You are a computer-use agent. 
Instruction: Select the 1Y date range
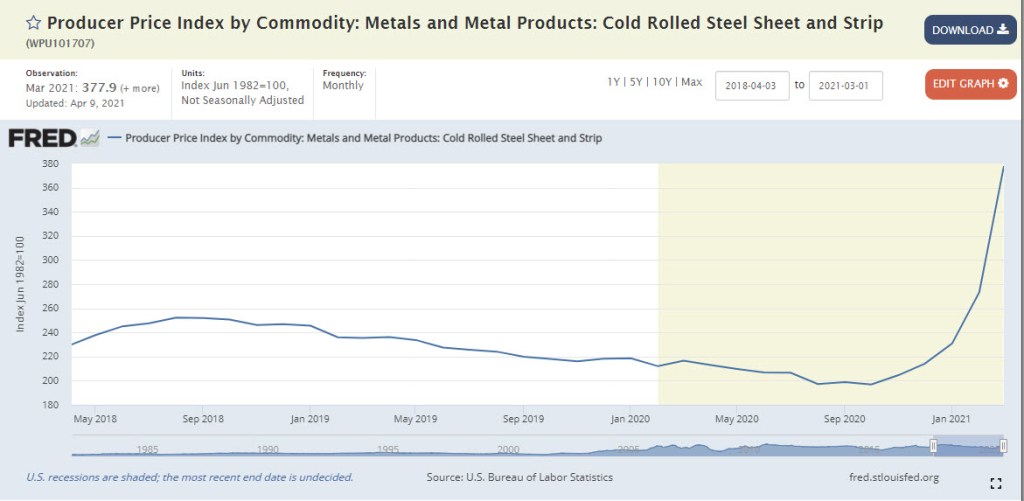point(615,82)
